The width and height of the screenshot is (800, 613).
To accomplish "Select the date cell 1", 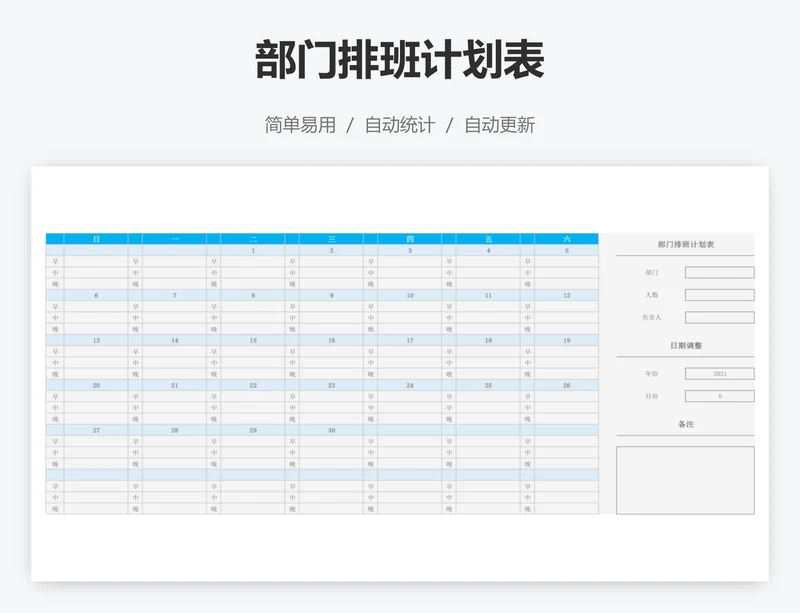I will 253,251.
